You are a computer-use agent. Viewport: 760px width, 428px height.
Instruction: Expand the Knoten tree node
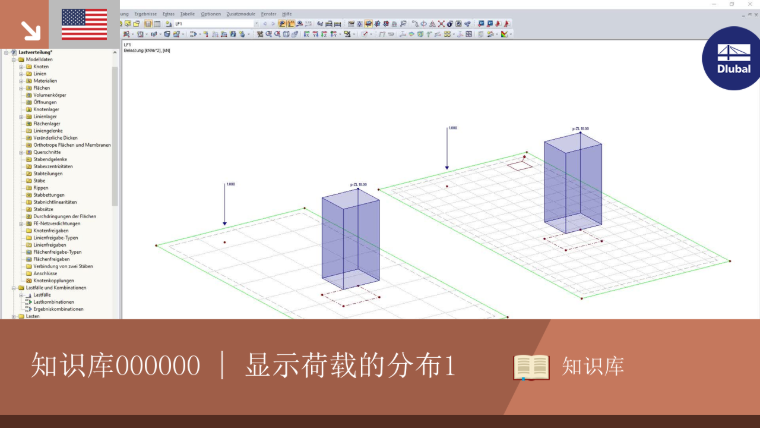(x=21, y=66)
